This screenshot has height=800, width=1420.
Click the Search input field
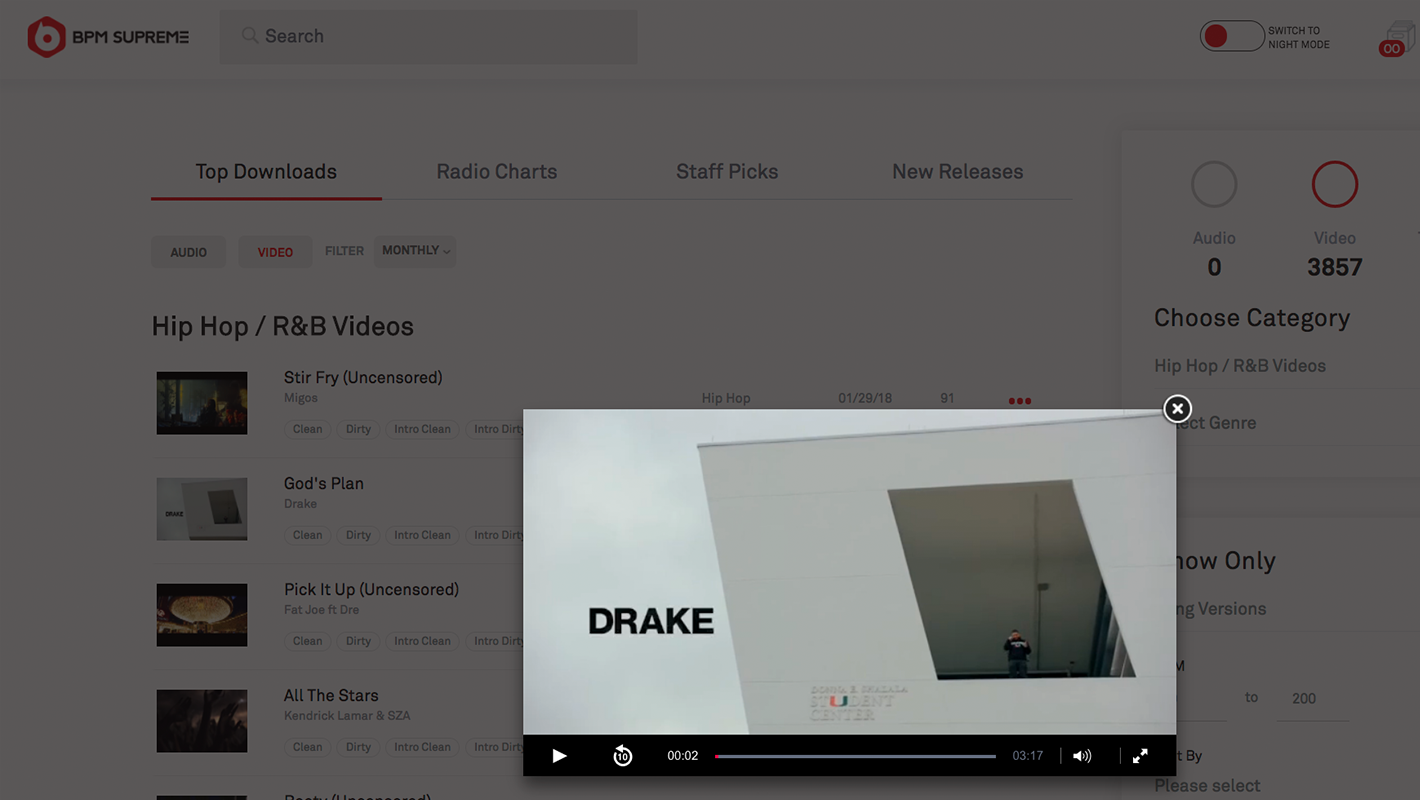428,37
